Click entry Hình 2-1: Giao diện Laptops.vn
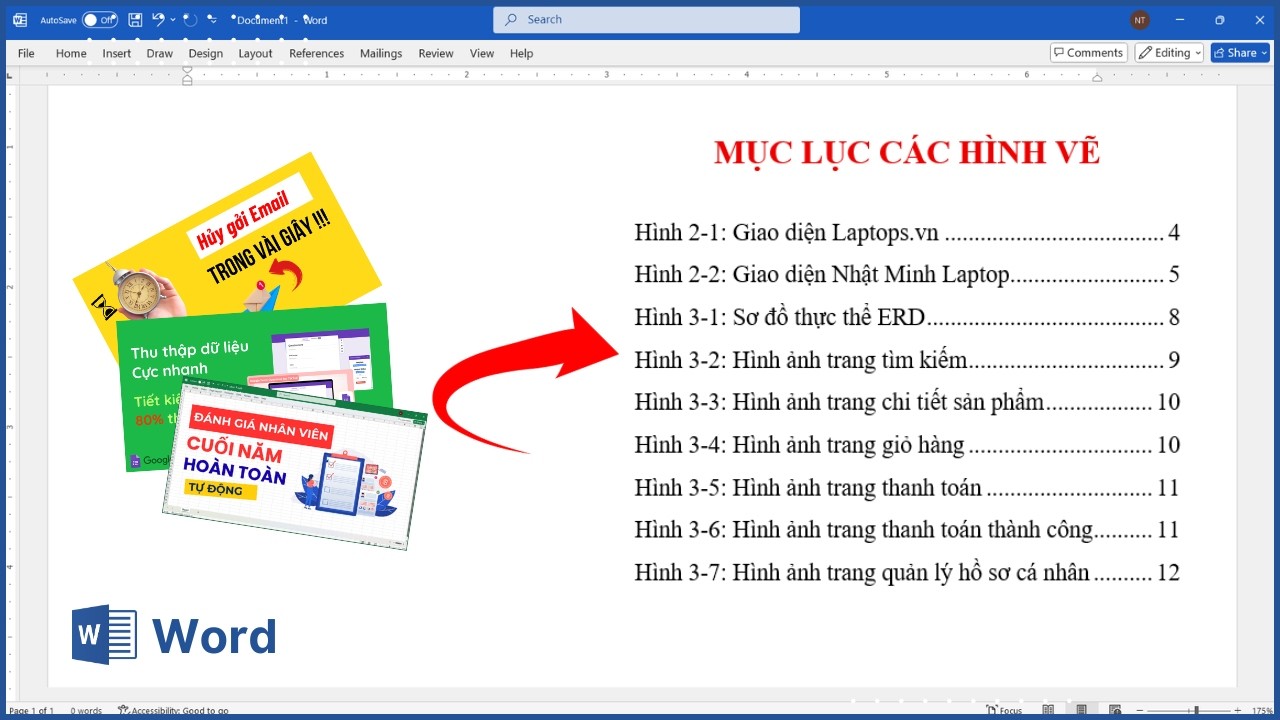The height and width of the screenshot is (720, 1280). (x=907, y=233)
